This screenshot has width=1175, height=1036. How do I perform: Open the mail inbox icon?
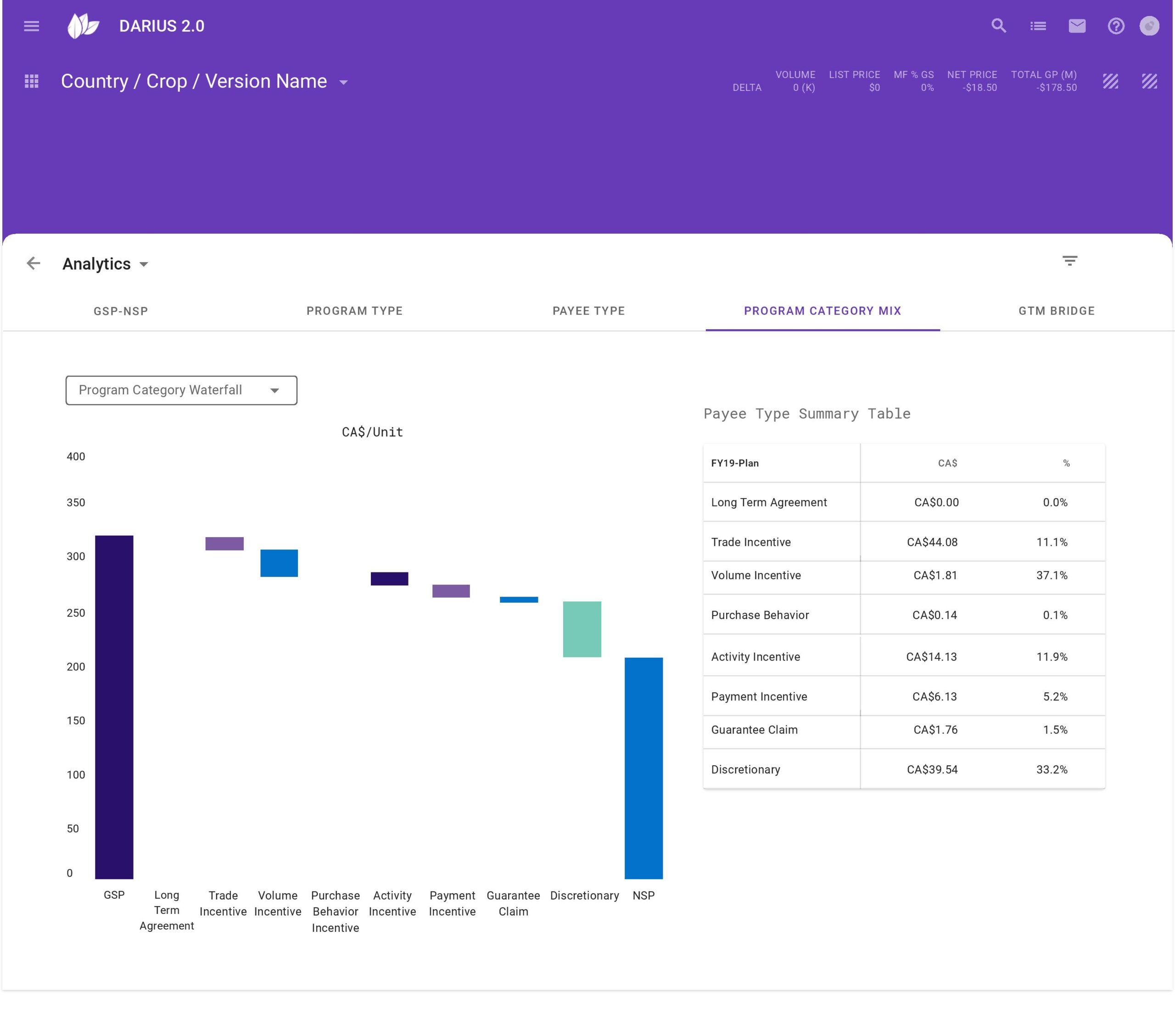click(x=1077, y=26)
